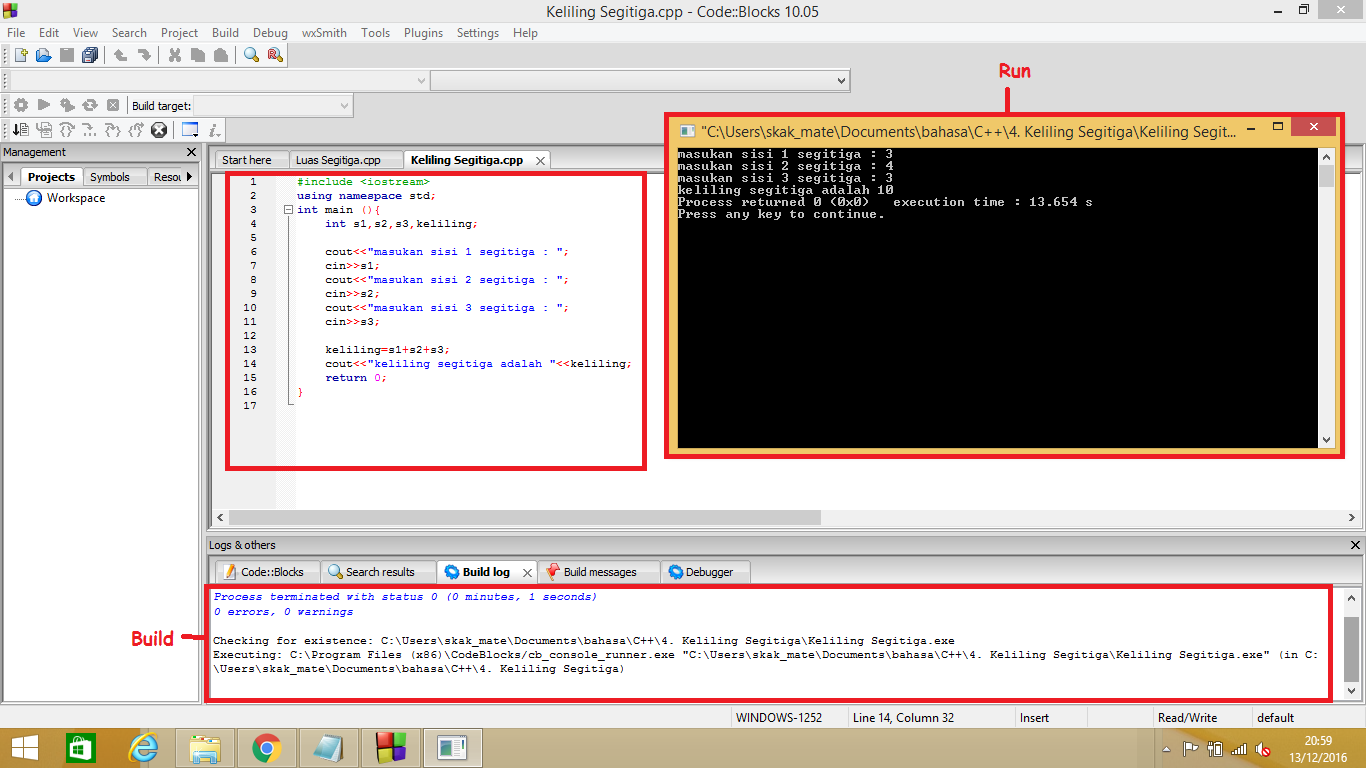Open Google Chrome from the taskbar
The image size is (1366, 768).
[x=266, y=748]
